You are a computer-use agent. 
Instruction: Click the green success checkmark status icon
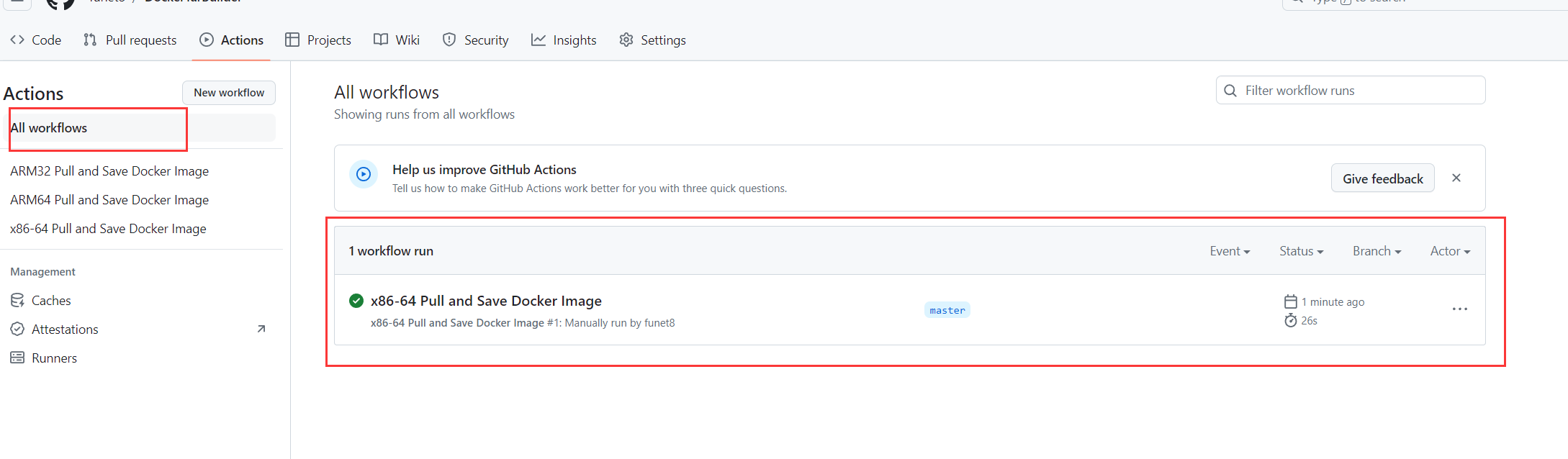click(x=356, y=301)
